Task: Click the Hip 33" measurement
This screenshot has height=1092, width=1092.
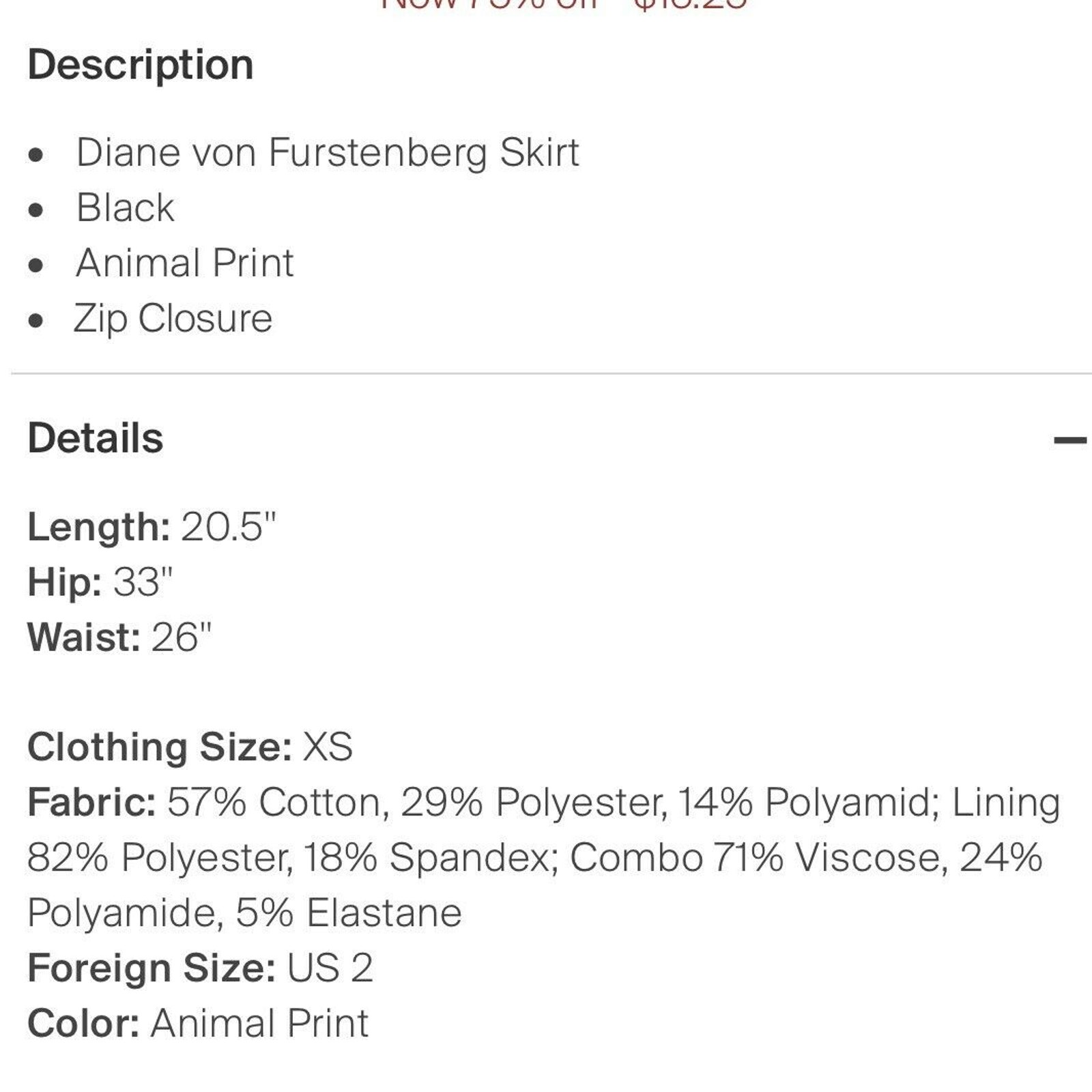Action: coord(100,582)
